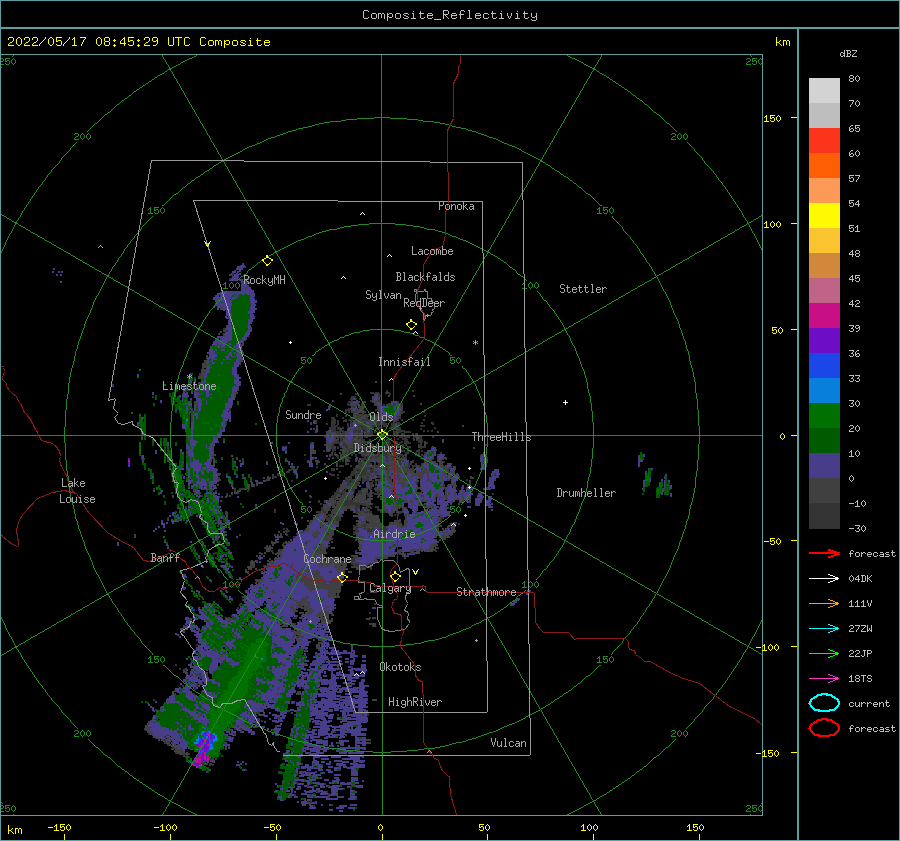
Task: Click the Drumheller town label
Action: (x=586, y=493)
